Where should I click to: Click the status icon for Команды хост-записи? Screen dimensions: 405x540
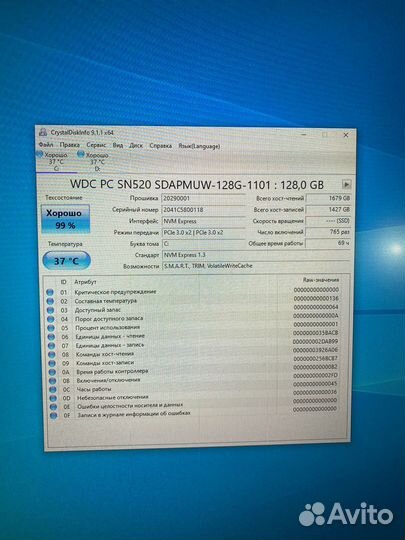pyautogui.click(x=52, y=363)
